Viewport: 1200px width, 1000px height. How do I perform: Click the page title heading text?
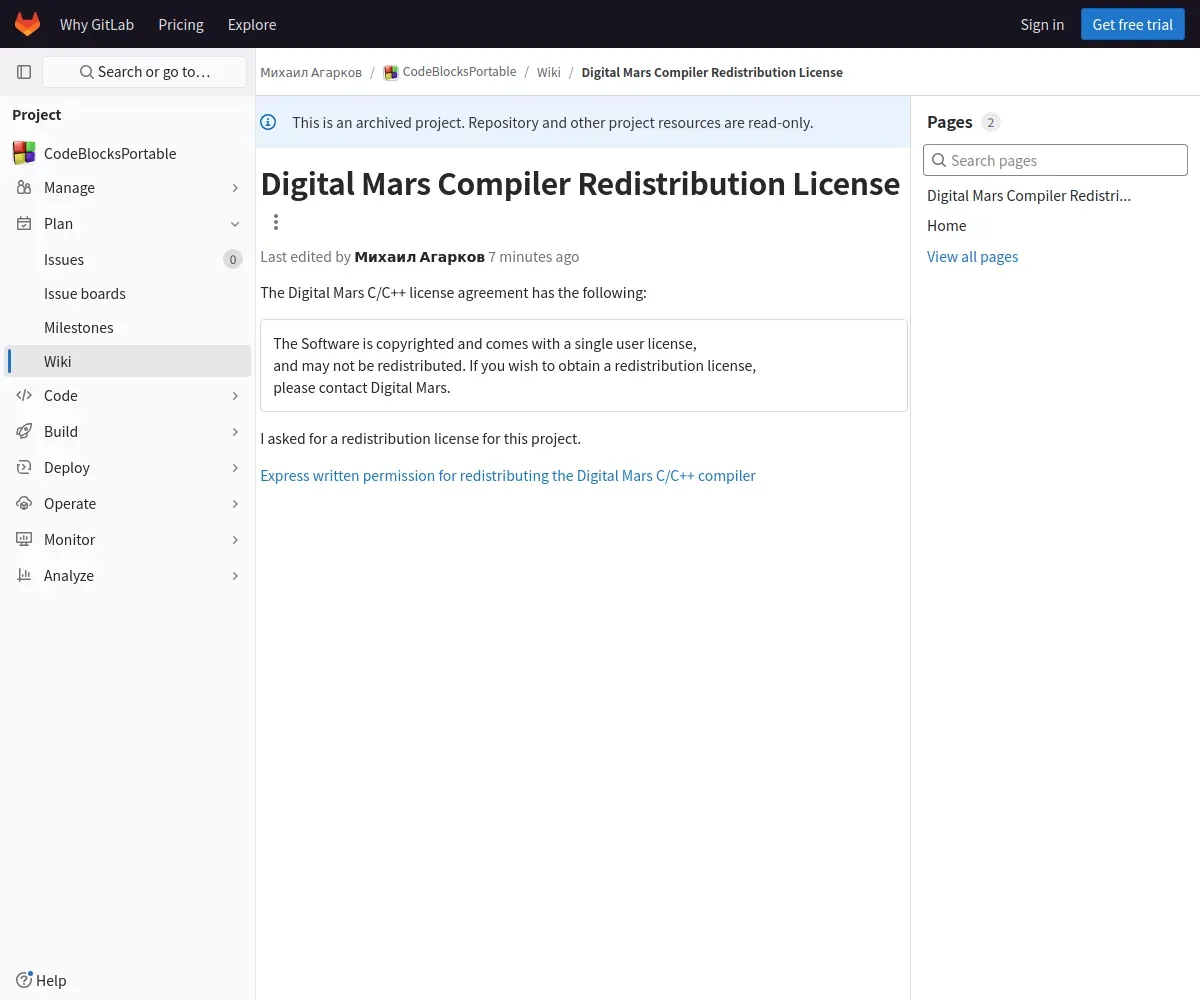(580, 184)
